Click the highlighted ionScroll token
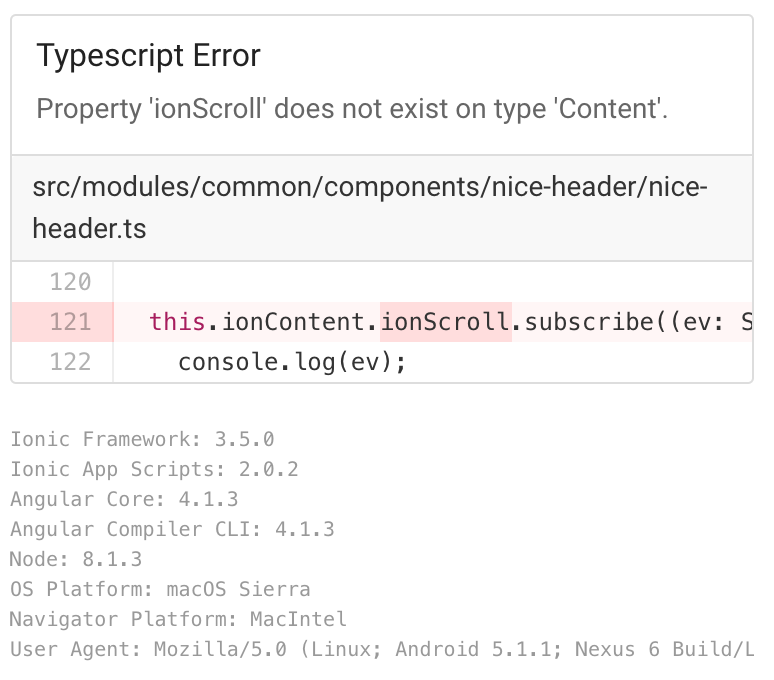 (x=445, y=322)
